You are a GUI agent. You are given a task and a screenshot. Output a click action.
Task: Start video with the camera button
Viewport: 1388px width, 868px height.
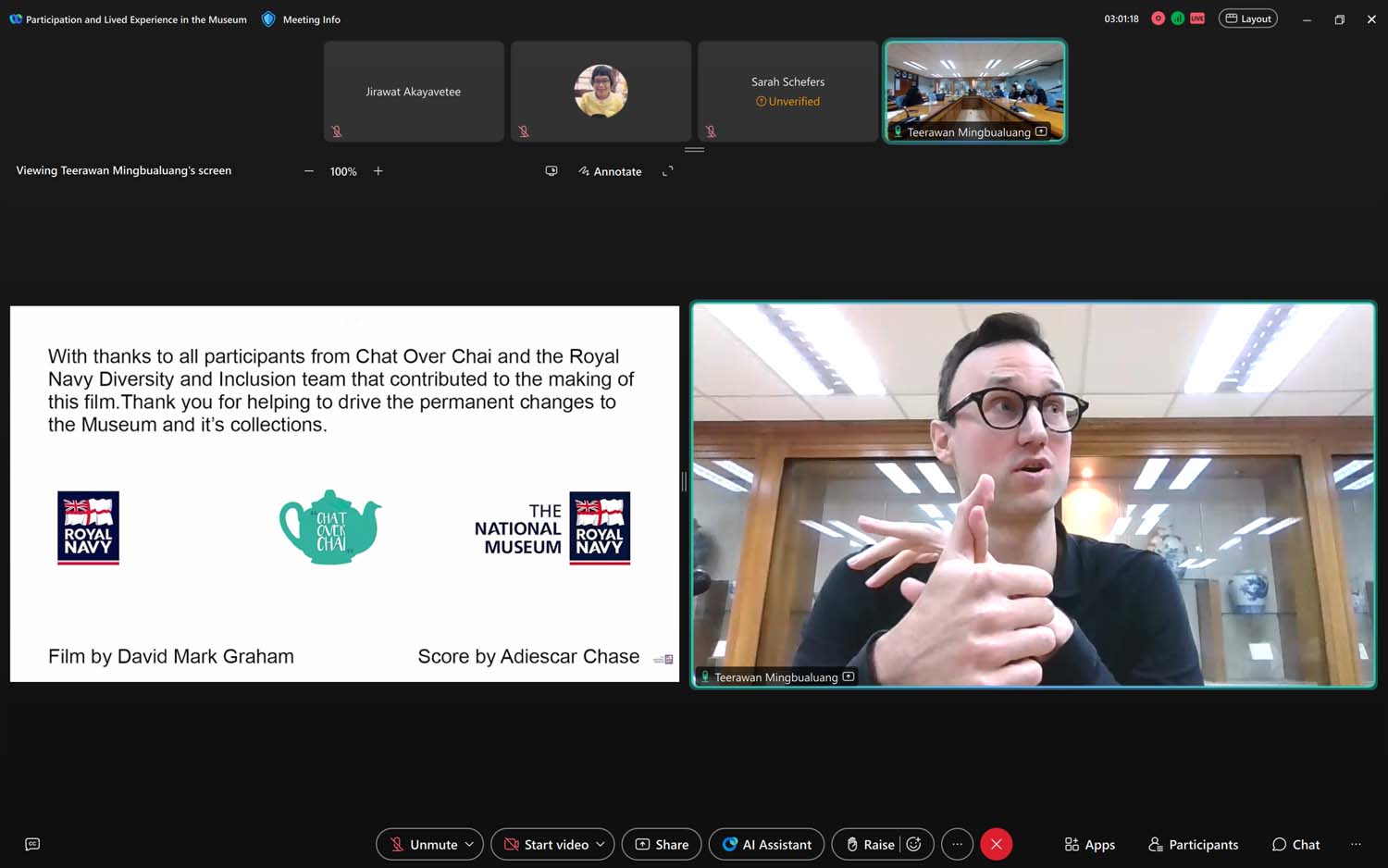[x=546, y=844]
